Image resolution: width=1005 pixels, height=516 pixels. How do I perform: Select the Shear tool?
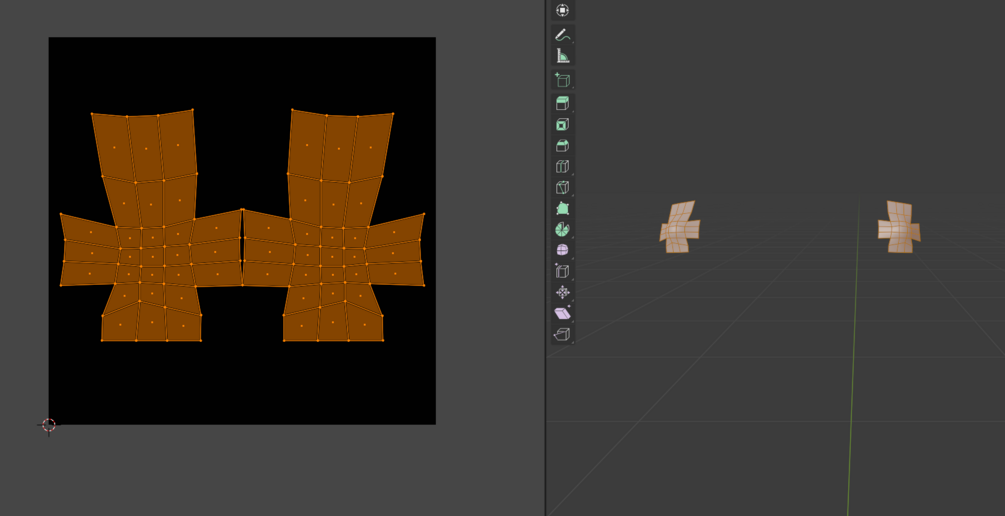[x=562, y=313]
